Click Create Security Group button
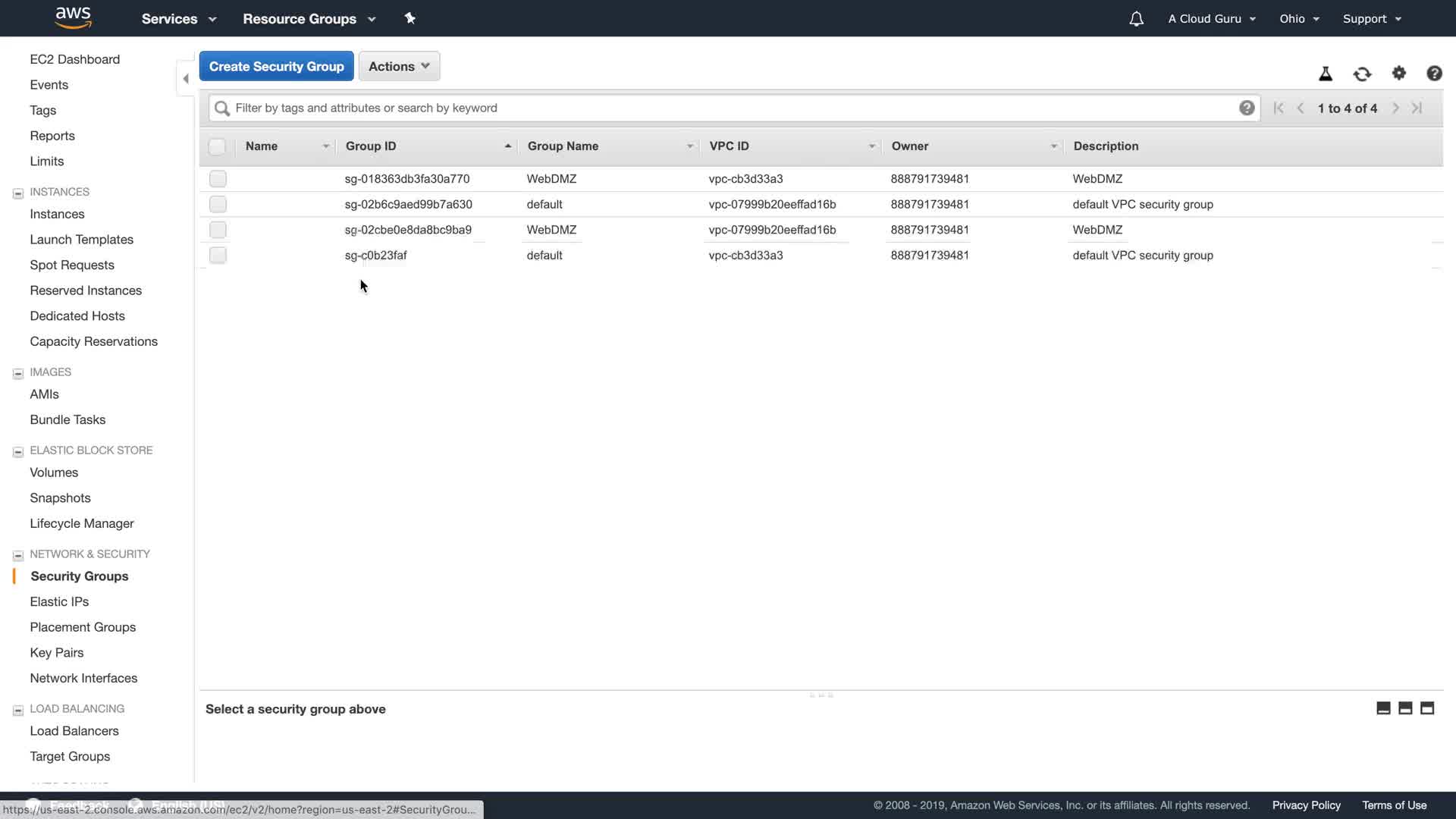This screenshot has width=1456, height=819. pos(276,67)
